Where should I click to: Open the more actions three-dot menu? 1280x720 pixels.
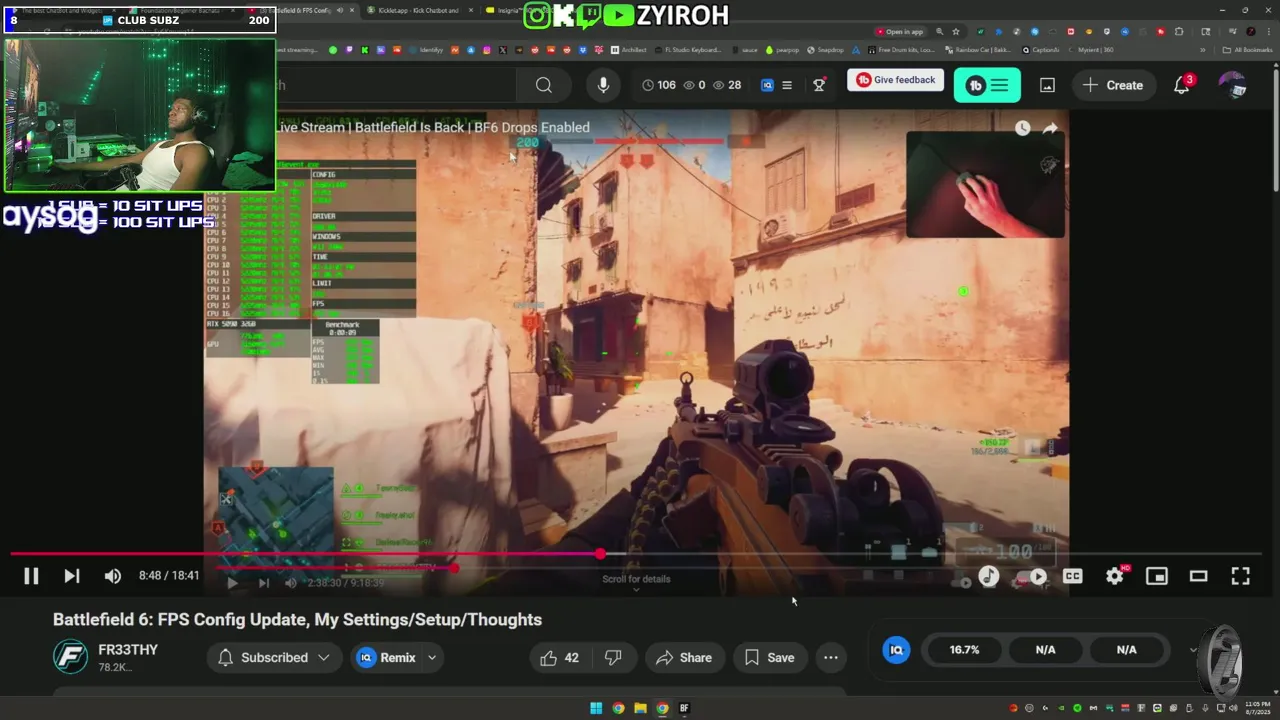[830, 658]
